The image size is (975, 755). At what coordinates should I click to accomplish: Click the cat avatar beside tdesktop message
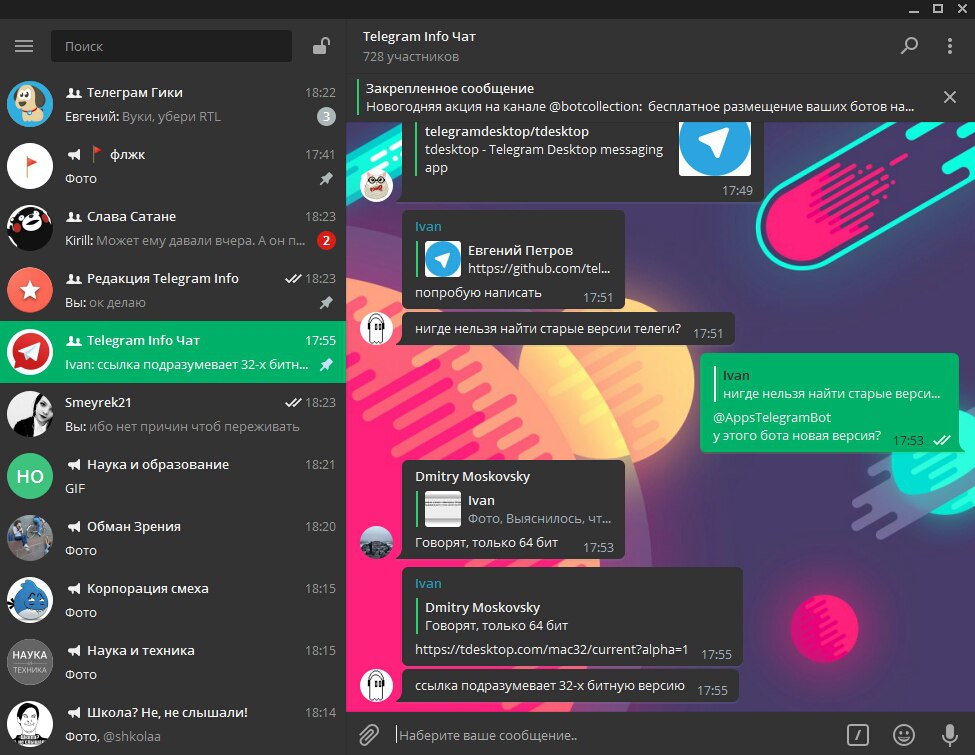point(376,185)
